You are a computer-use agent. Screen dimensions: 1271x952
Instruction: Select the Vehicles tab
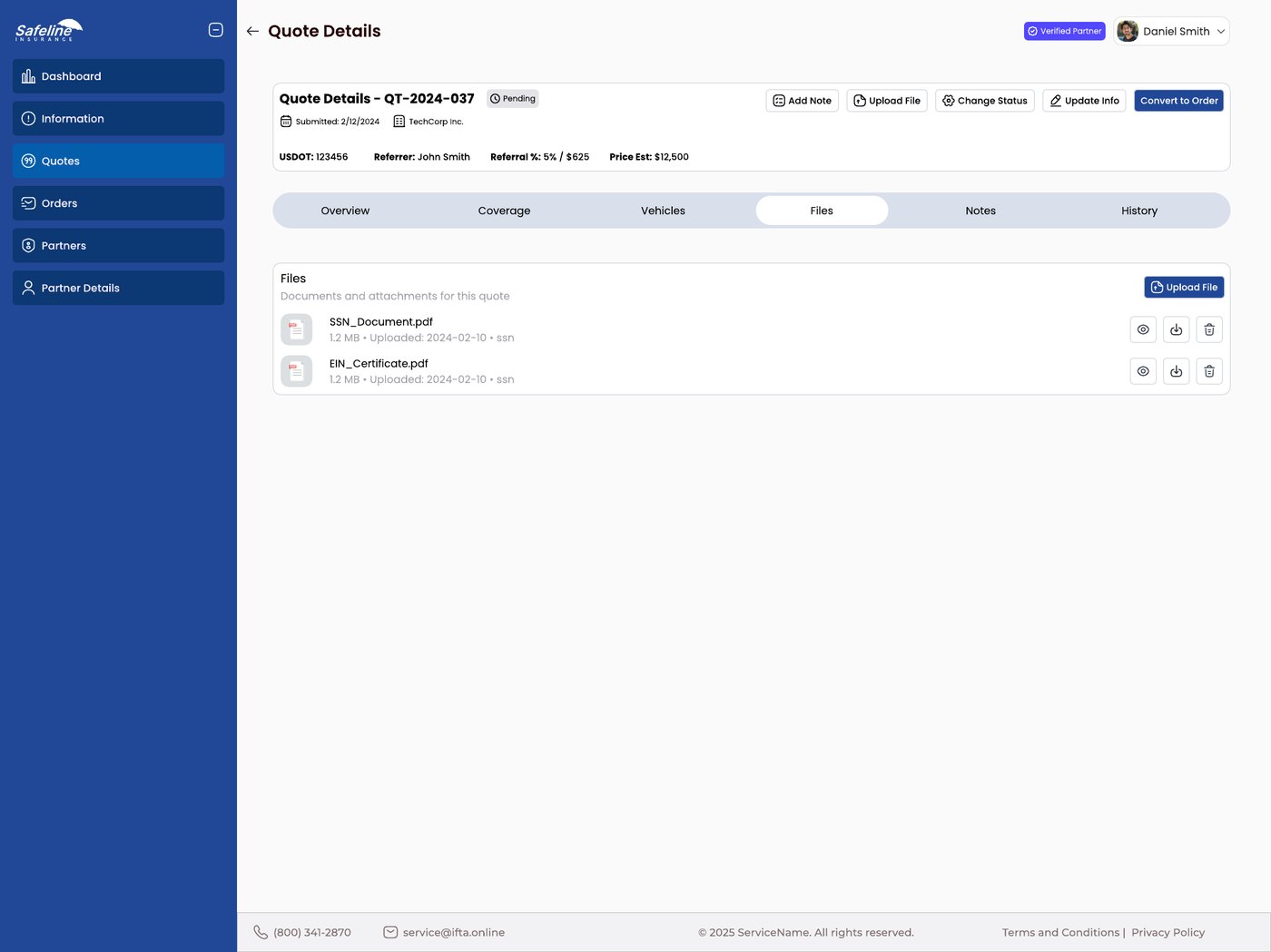[663, 211]
